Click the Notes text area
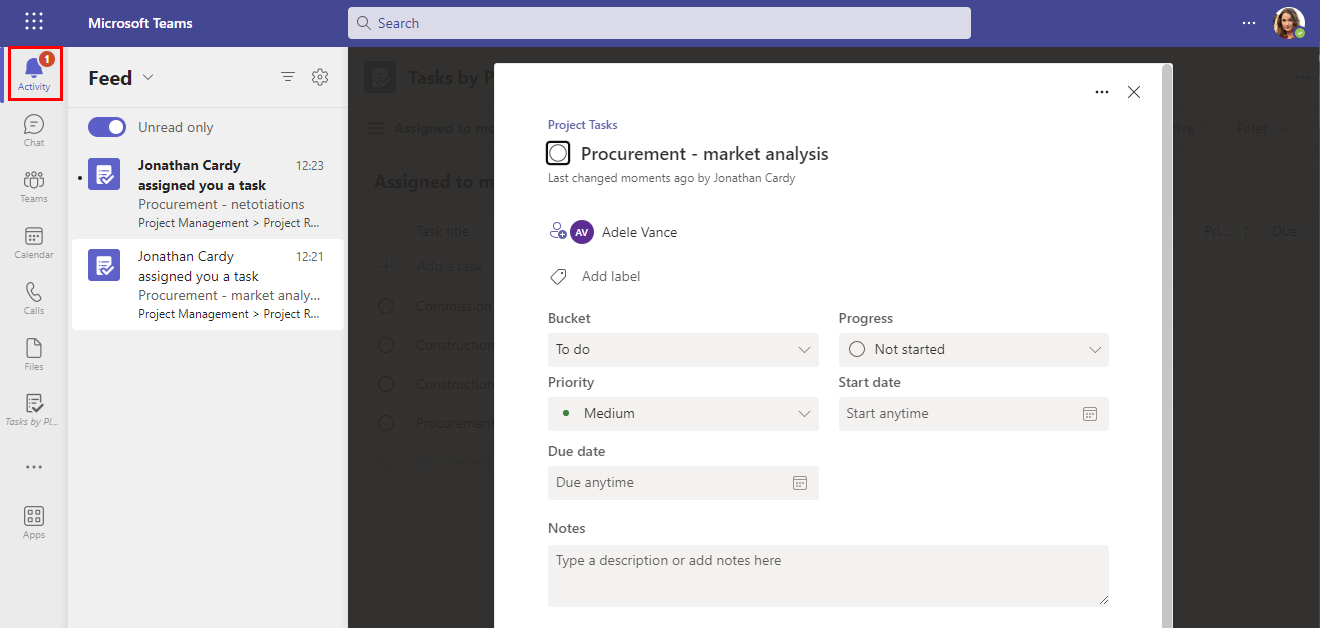Viewport: 1320px width, 628px height. (828, 575)
